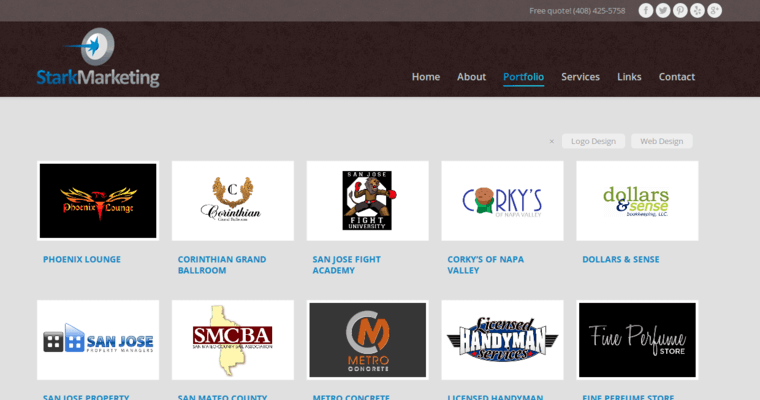Click the Dollars & Sense title link
This screenshot has width=760, height=400.
click(621, 259)
